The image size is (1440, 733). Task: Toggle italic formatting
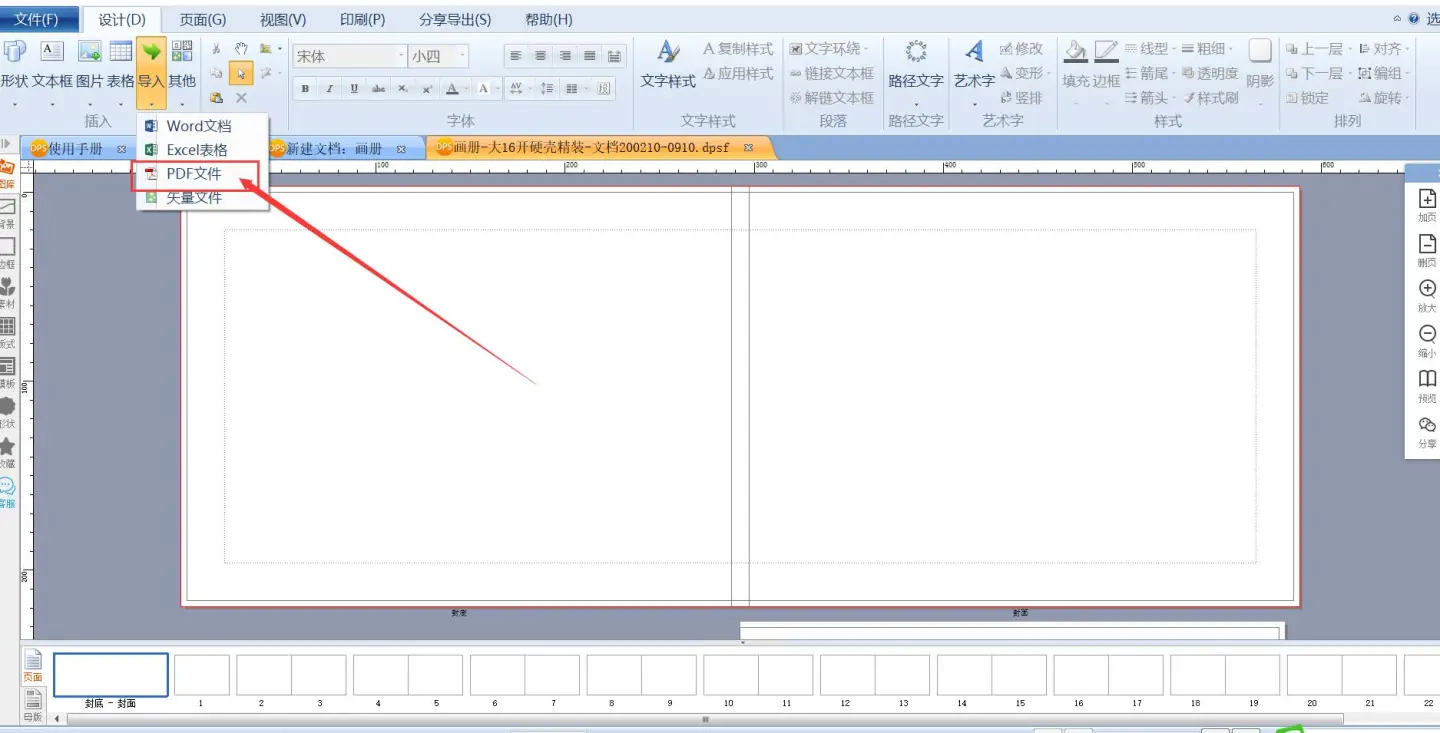(x=330, y=89)
